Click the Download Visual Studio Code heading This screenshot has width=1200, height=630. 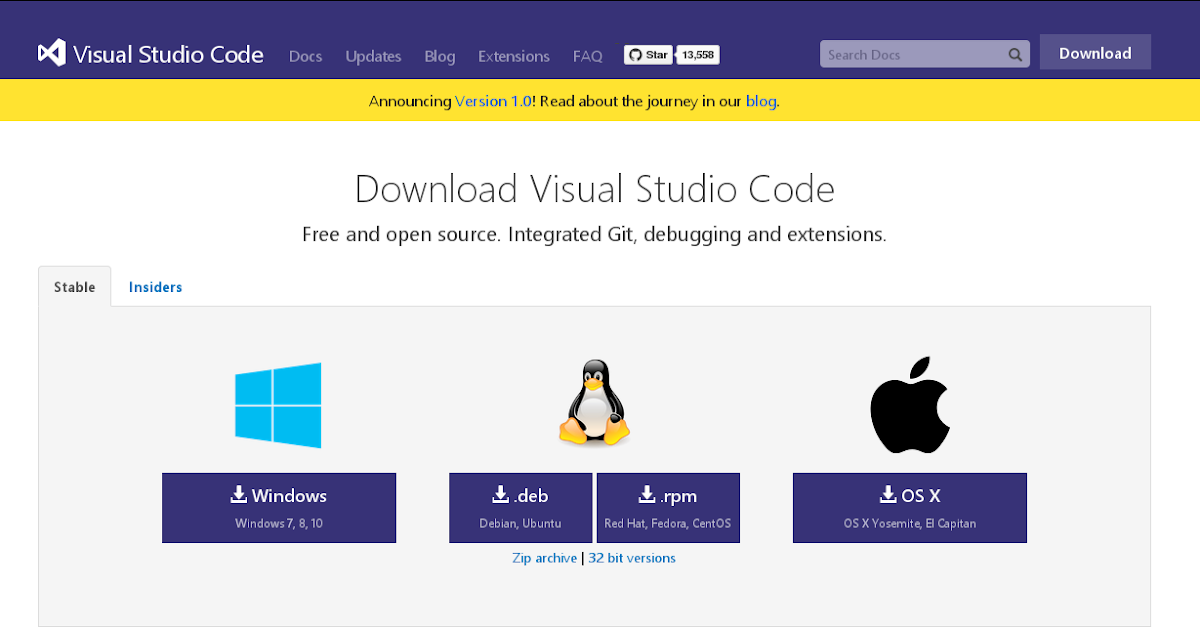click(x=595, y=189)
